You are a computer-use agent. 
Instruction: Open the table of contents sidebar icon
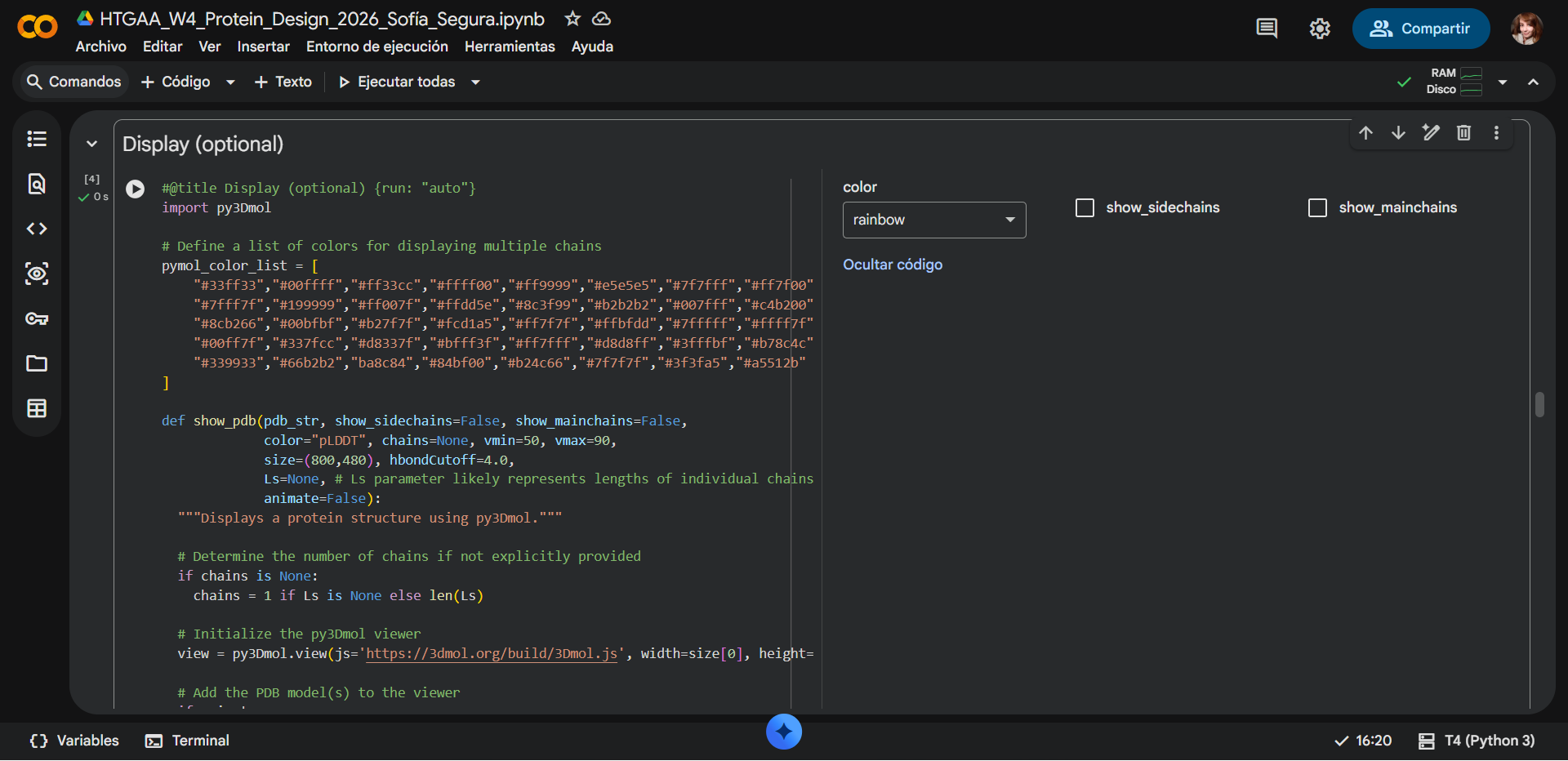point(37,139)
